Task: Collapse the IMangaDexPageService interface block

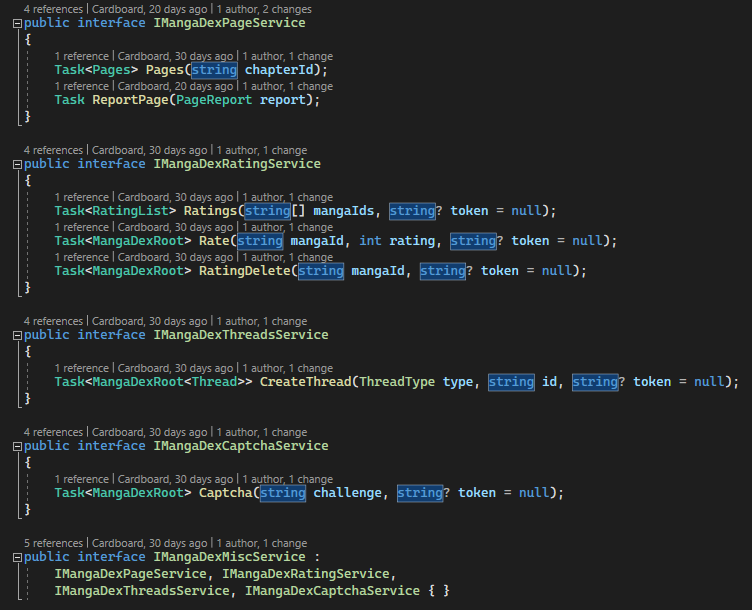Action: click(x=16, y=23)
